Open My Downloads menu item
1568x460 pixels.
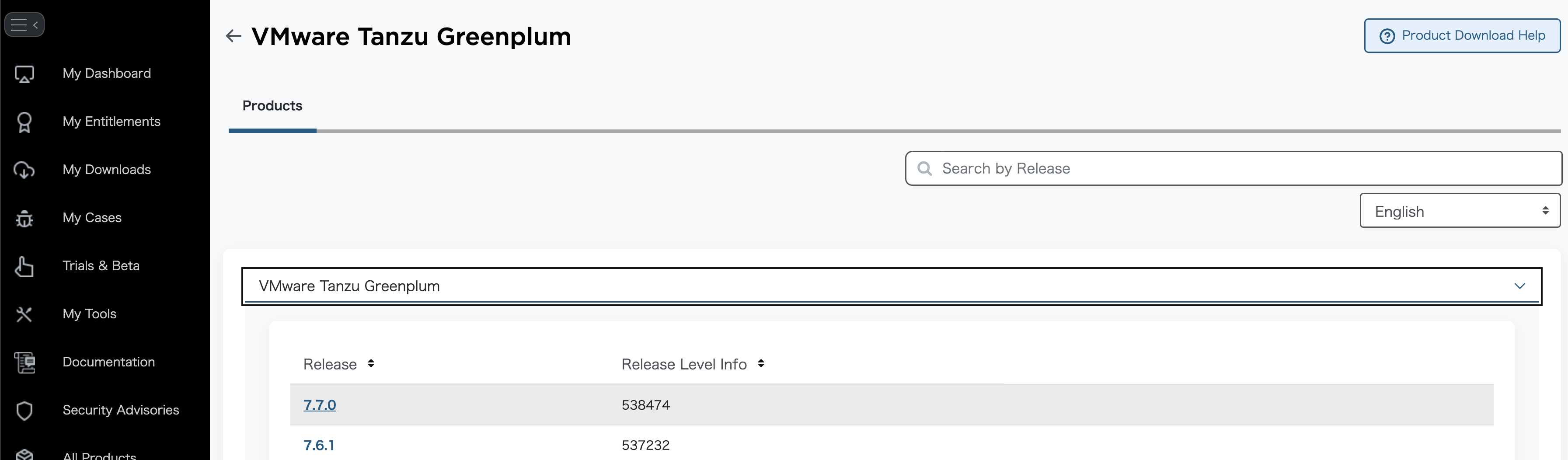pyautogui.click(x=107, y=170)
